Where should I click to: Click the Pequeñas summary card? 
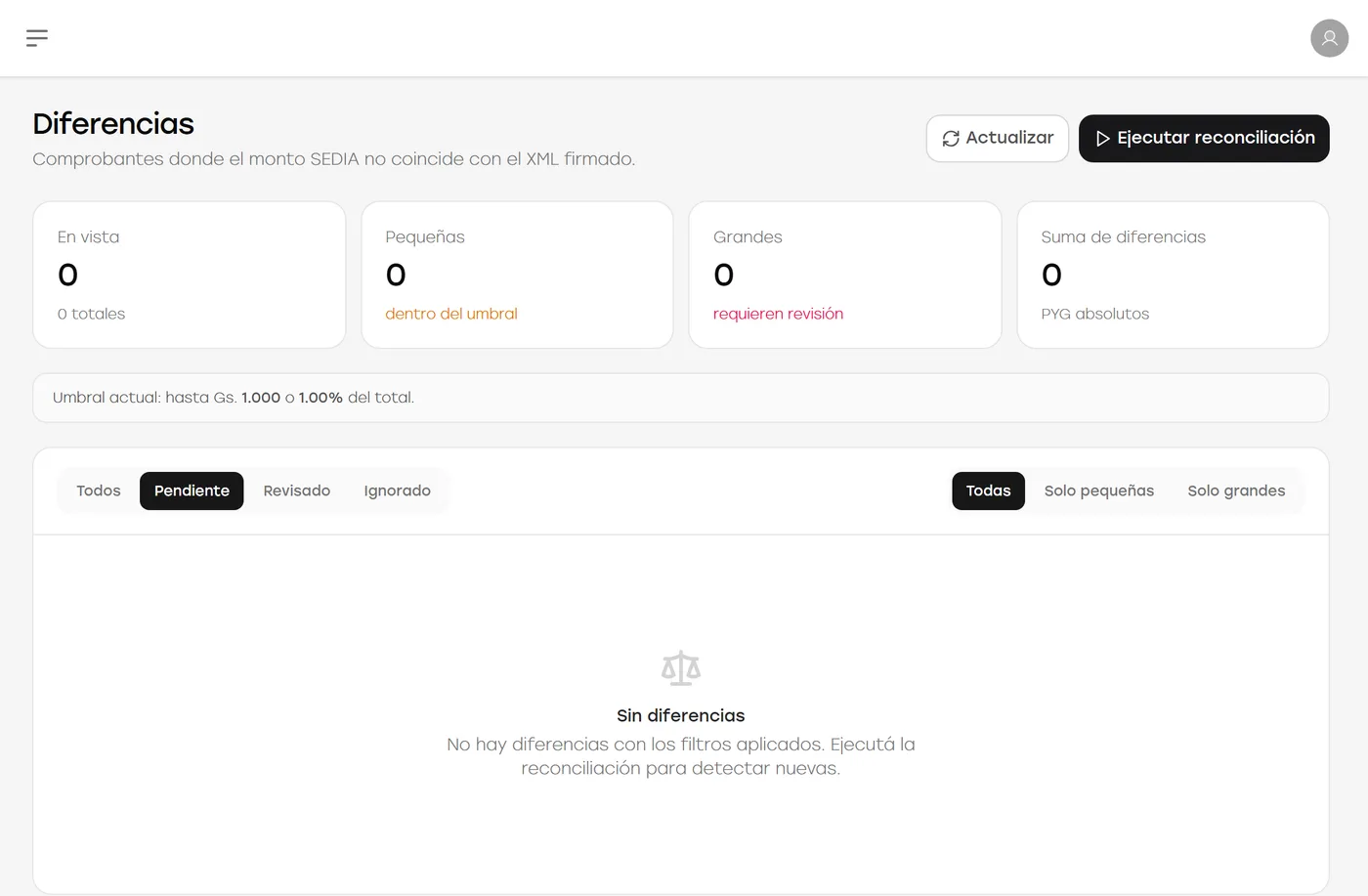pyautogui.click(x=517, y=275)
